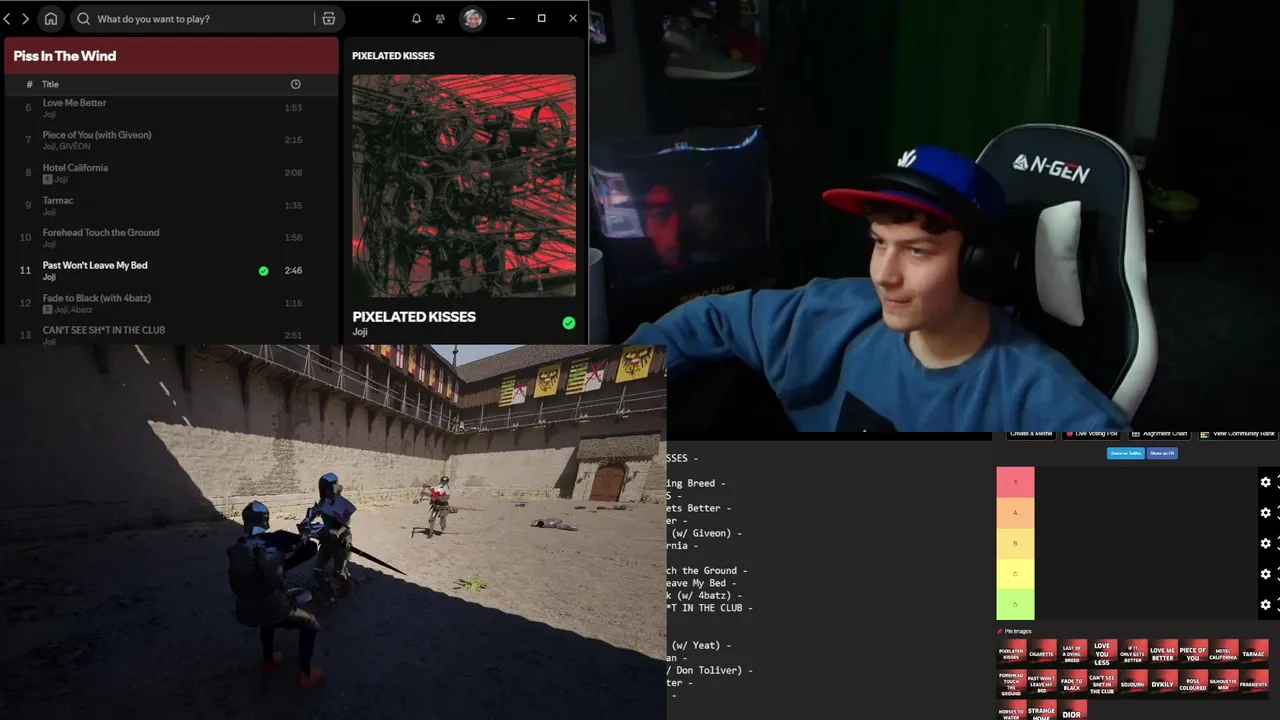Click View Community Rank
The image size is (1280, 720).
(x=1238, y=434)
